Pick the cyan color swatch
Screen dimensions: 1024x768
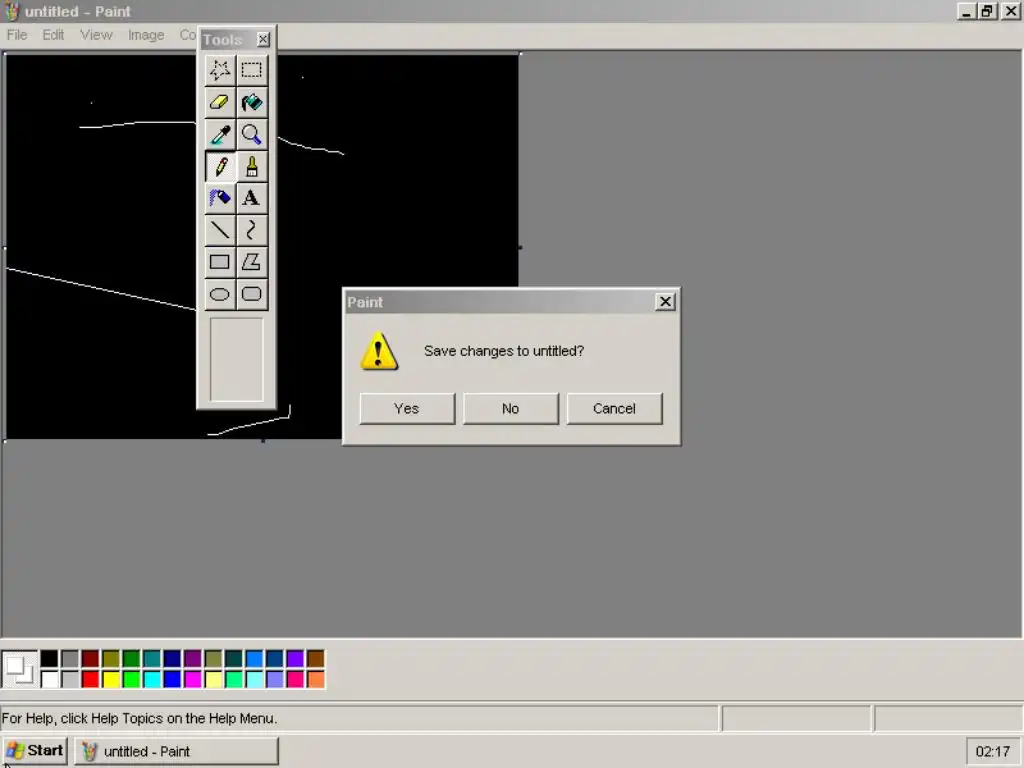tap(152, 679)
